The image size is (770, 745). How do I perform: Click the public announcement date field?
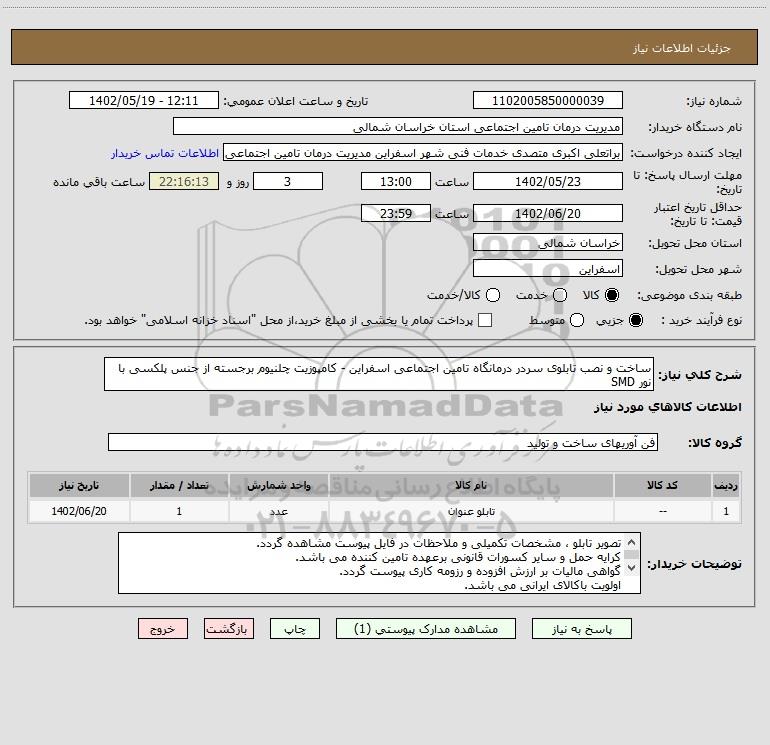click(143, 100)
